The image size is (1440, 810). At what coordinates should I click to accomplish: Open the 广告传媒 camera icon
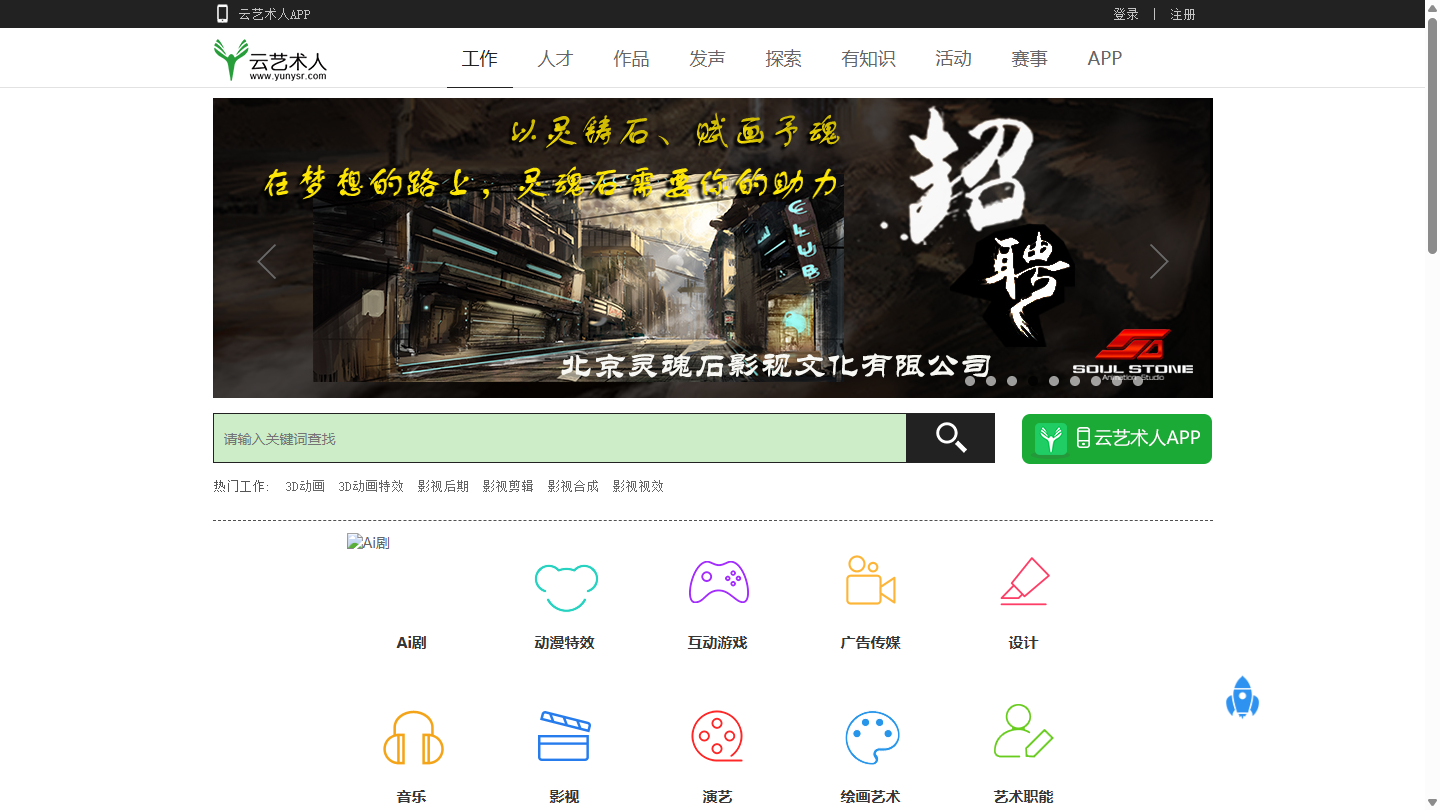(x=871, y=580)
